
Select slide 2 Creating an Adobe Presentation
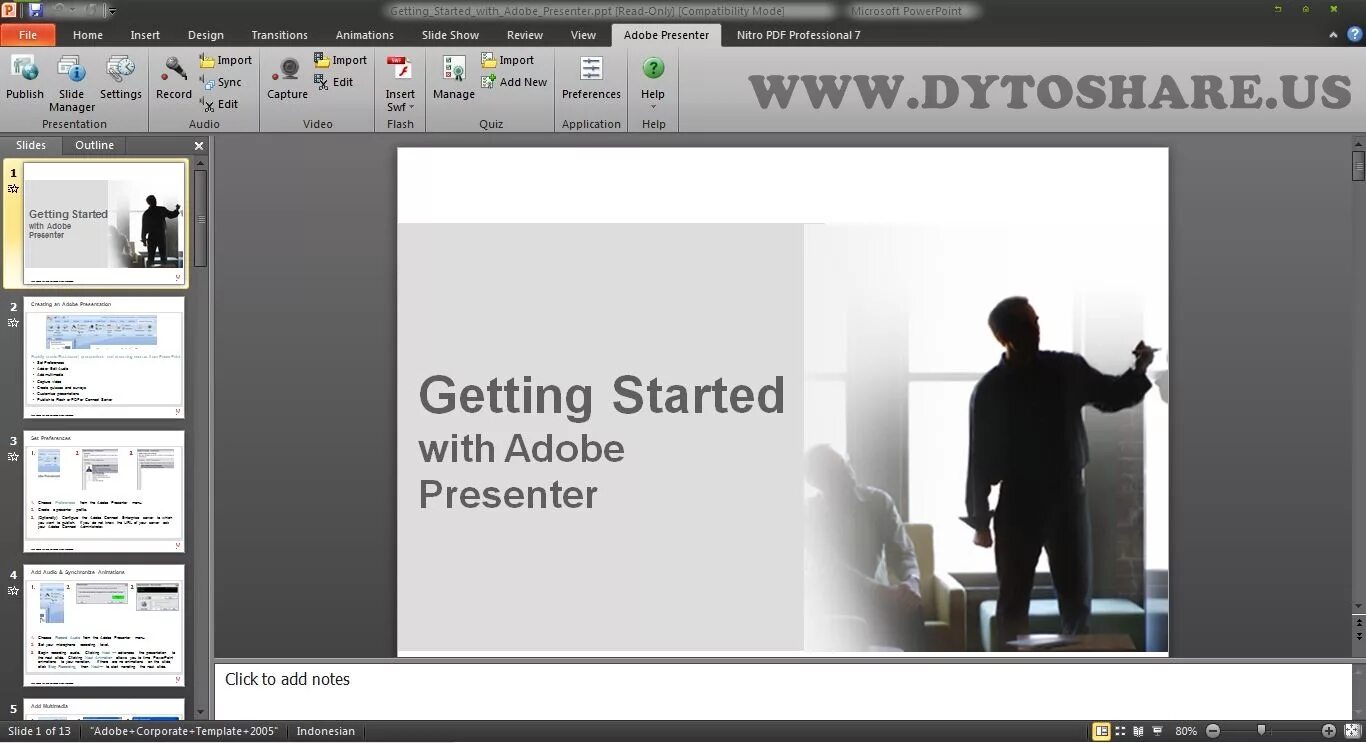[x=105, y=357]
